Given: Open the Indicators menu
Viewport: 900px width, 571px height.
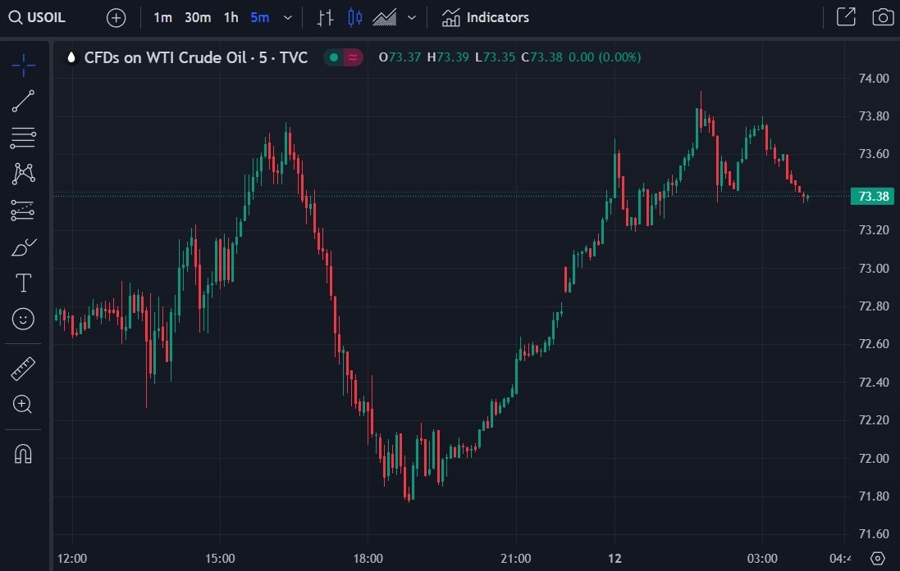Looking at the screenshot, I should [x=485, y=18].
